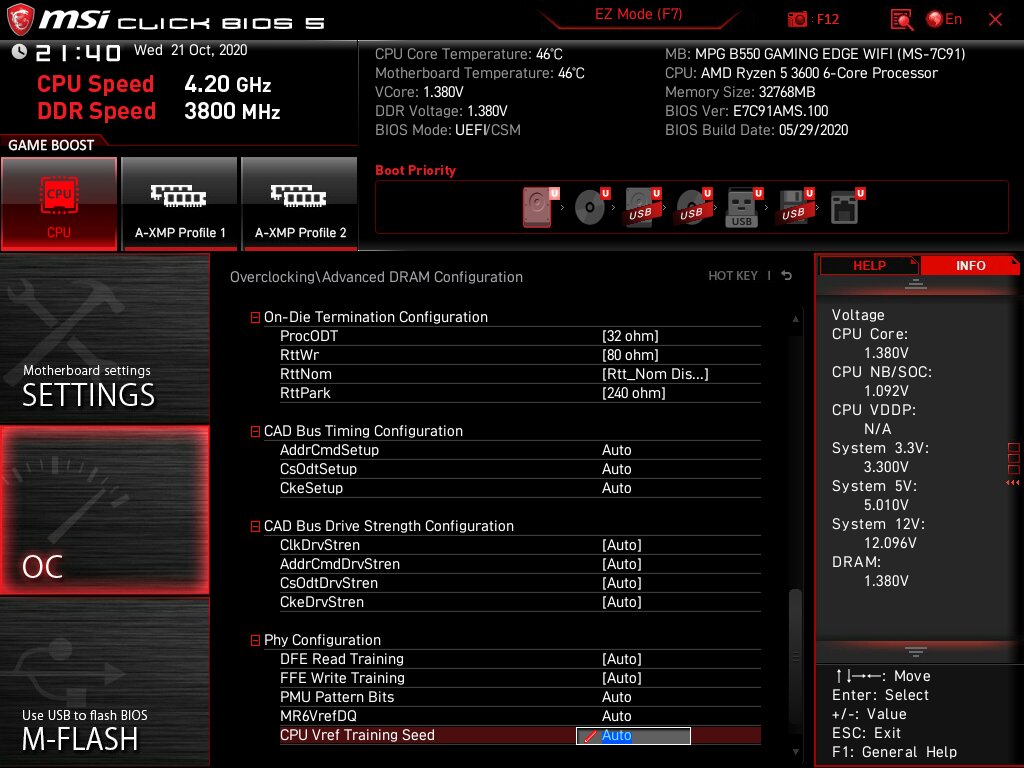Collapse CAD Bus Timing Configuration section
This screenshot has width=1024, height=768.
[255, 432]
